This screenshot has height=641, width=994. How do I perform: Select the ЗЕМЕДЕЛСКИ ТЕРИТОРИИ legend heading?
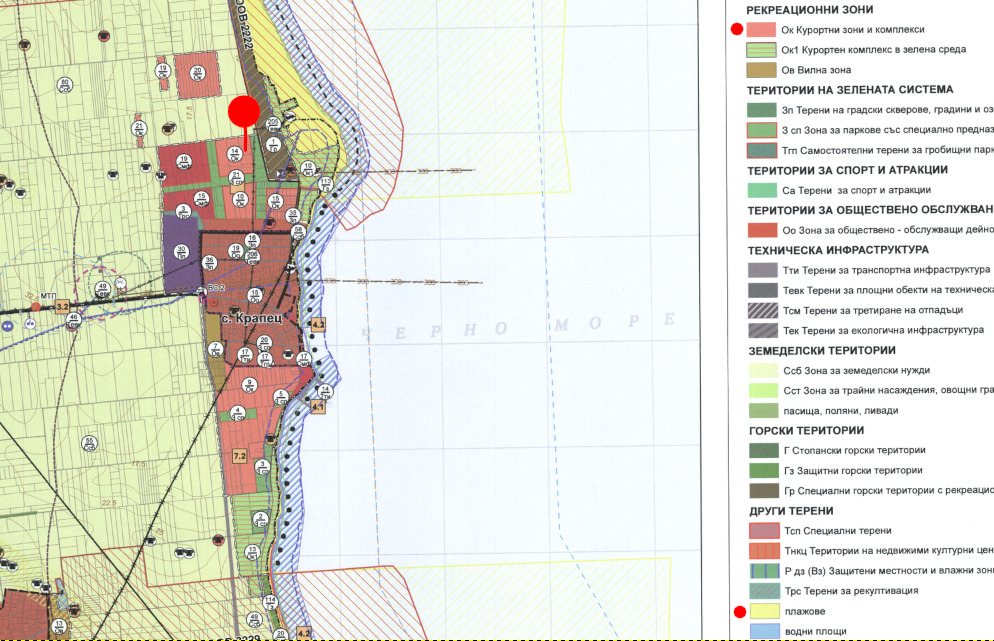(x=821, y=350)
